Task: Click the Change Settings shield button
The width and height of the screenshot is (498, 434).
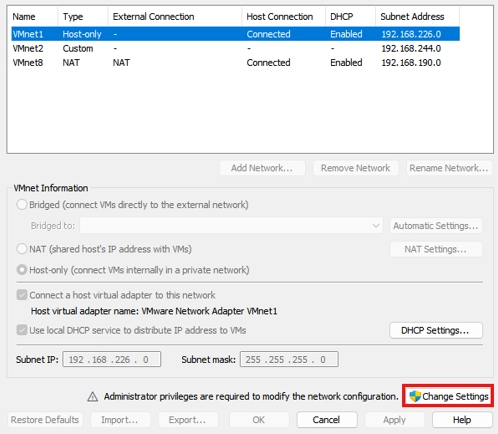Action: pyautogui.click(x=448, y=396)
